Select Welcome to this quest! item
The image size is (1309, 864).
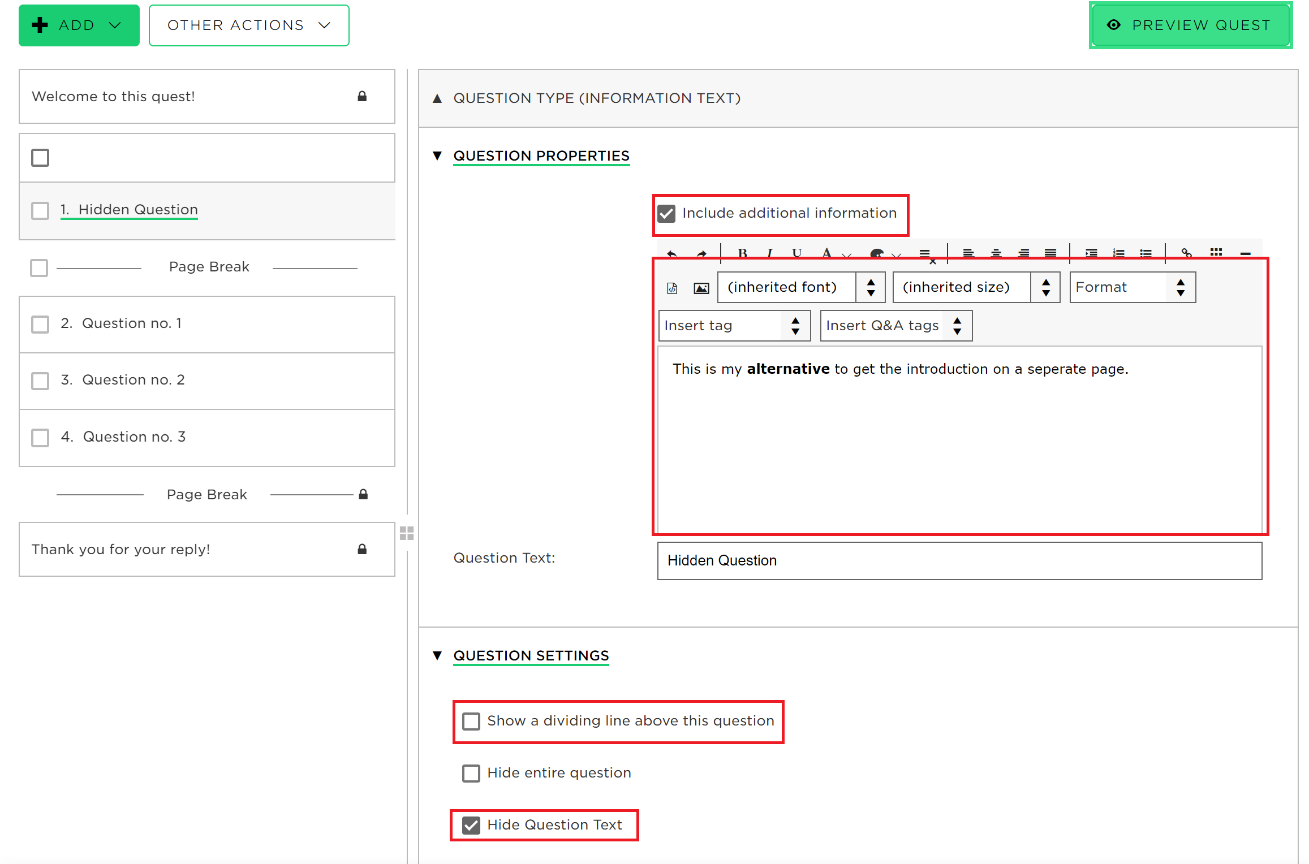click(207, 96)
